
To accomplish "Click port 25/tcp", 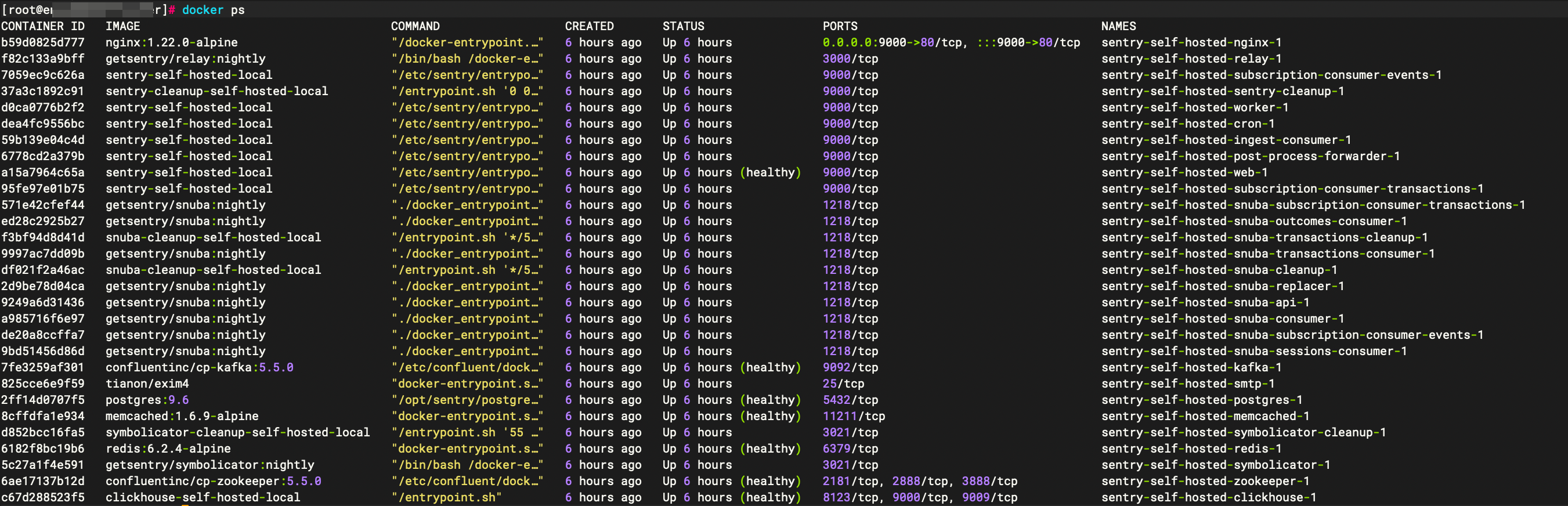I will pyautogui.click(x=844, y=384).
